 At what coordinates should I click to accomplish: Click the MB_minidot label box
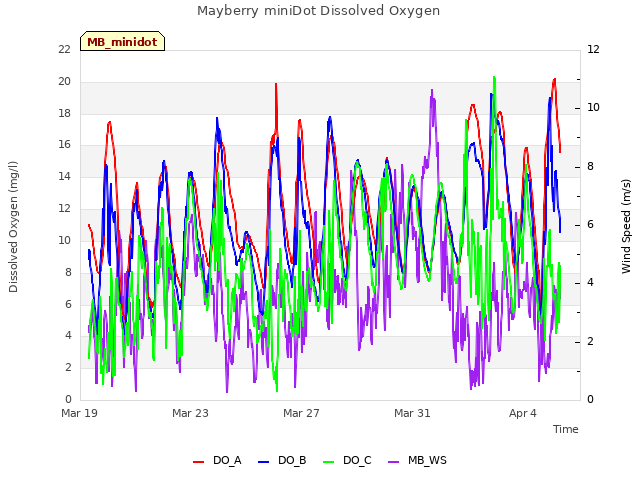pos(122,41)
